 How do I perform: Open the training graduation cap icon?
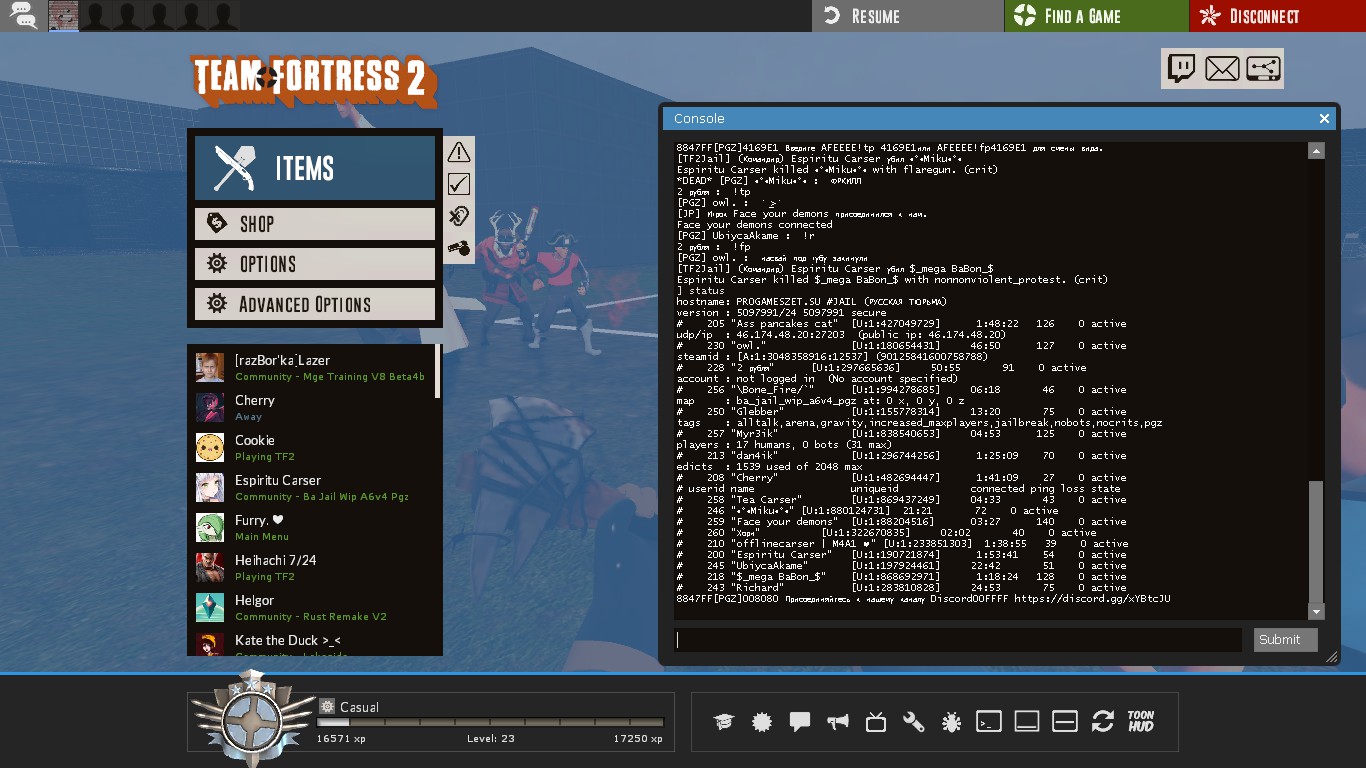pyautogui.click(x=723, y=722)
